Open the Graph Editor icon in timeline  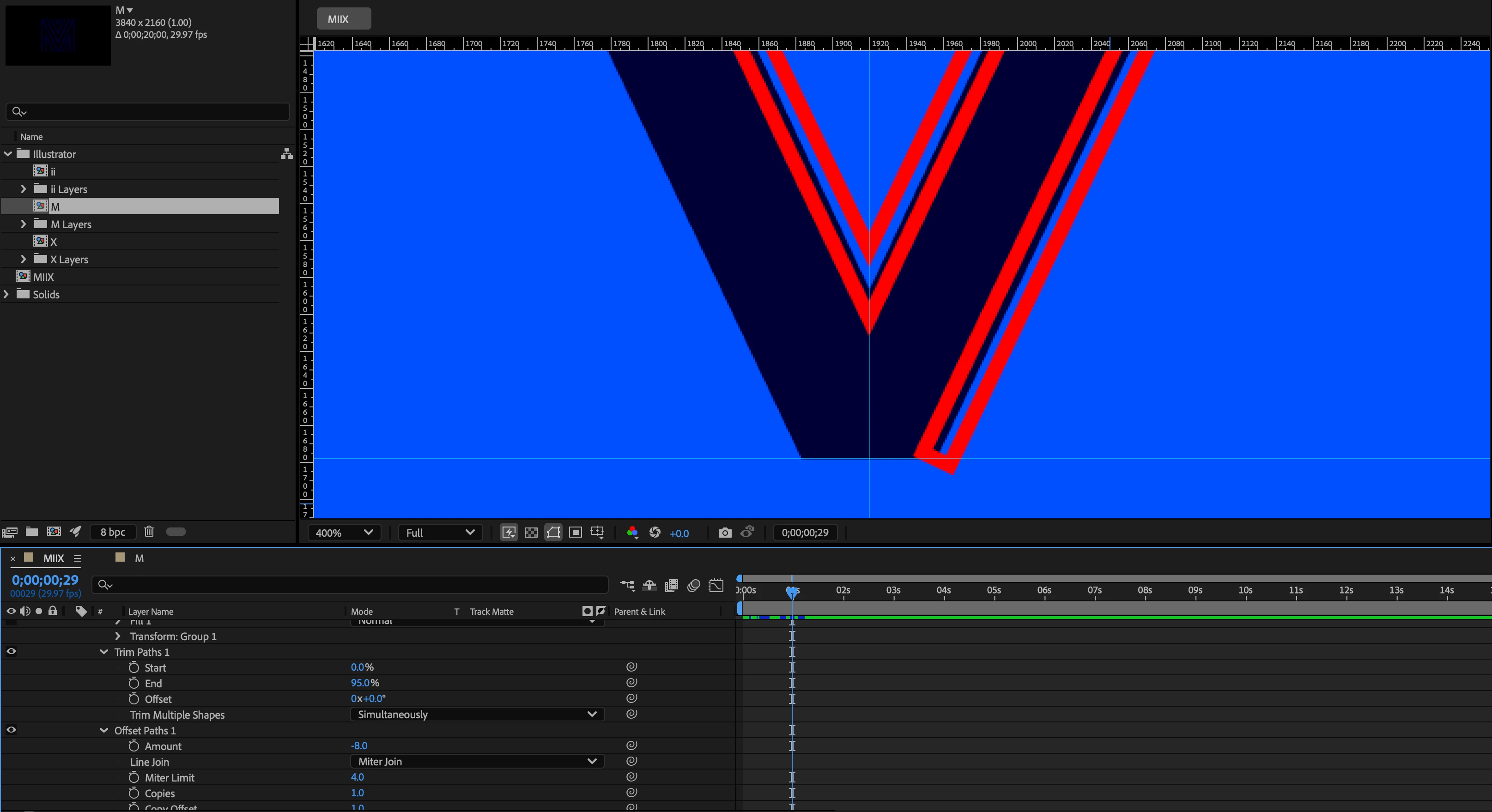pyautogui.click(x=716, y=585)
